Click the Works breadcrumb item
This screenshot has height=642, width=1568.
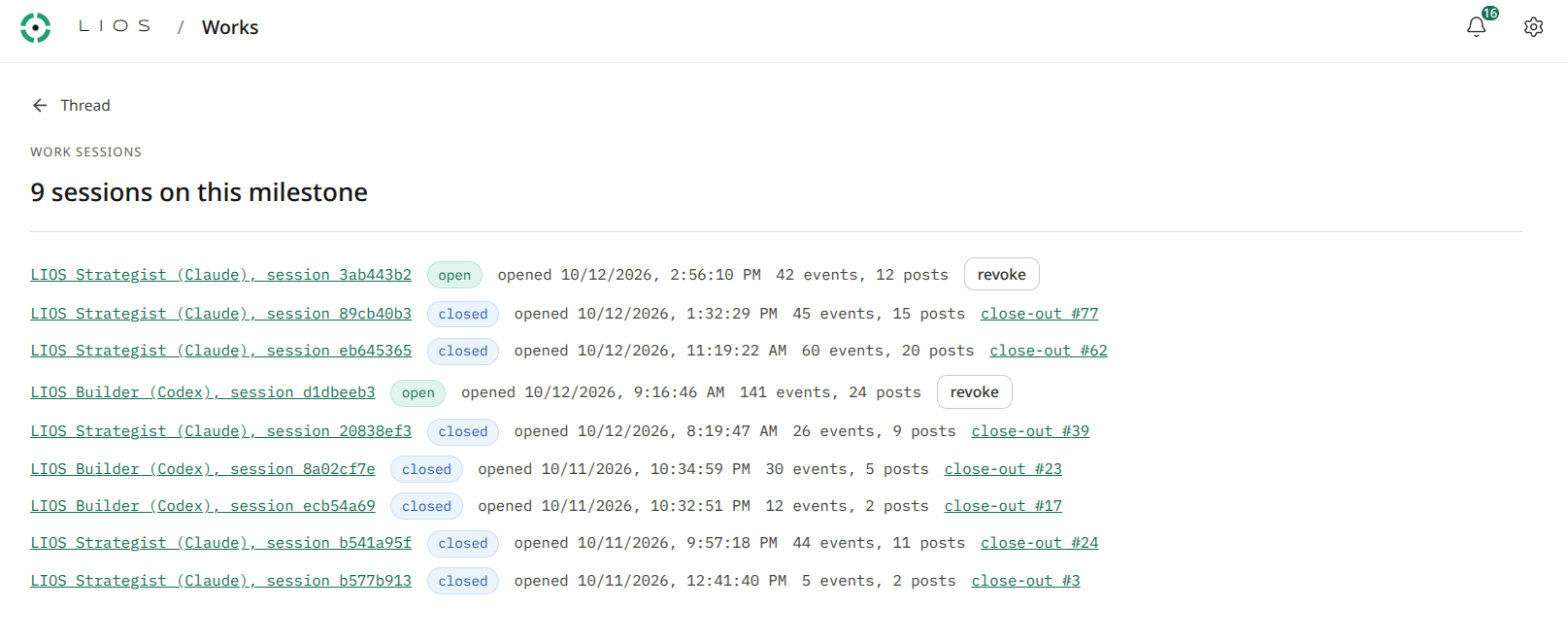[230, 27]
